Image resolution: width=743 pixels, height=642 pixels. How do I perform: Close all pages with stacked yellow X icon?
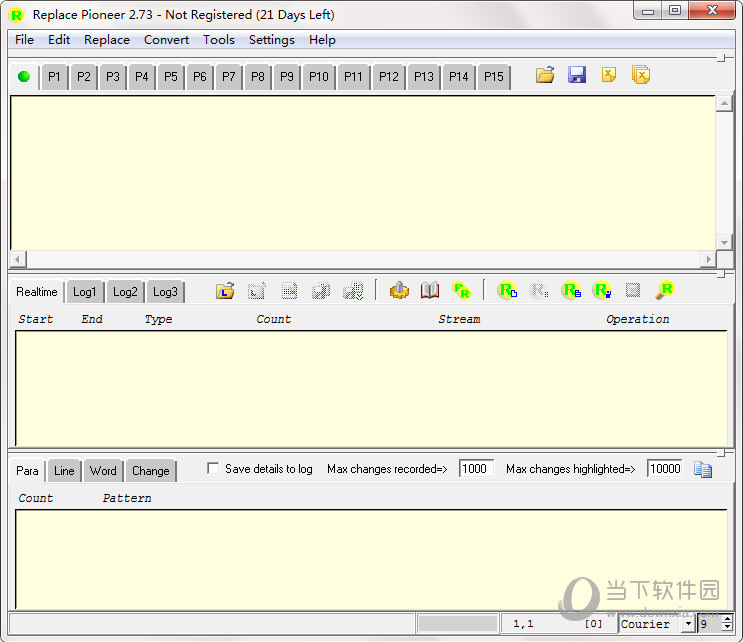641,75
